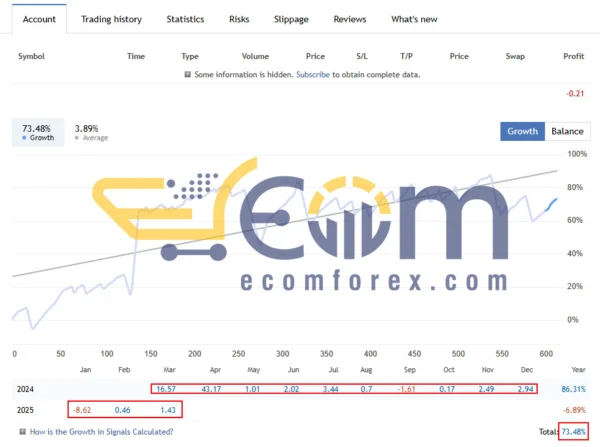Viewport: 600px width, 447px height.
Task: Click the 2025 March value 1.43
Action: [x=168, y=410]
